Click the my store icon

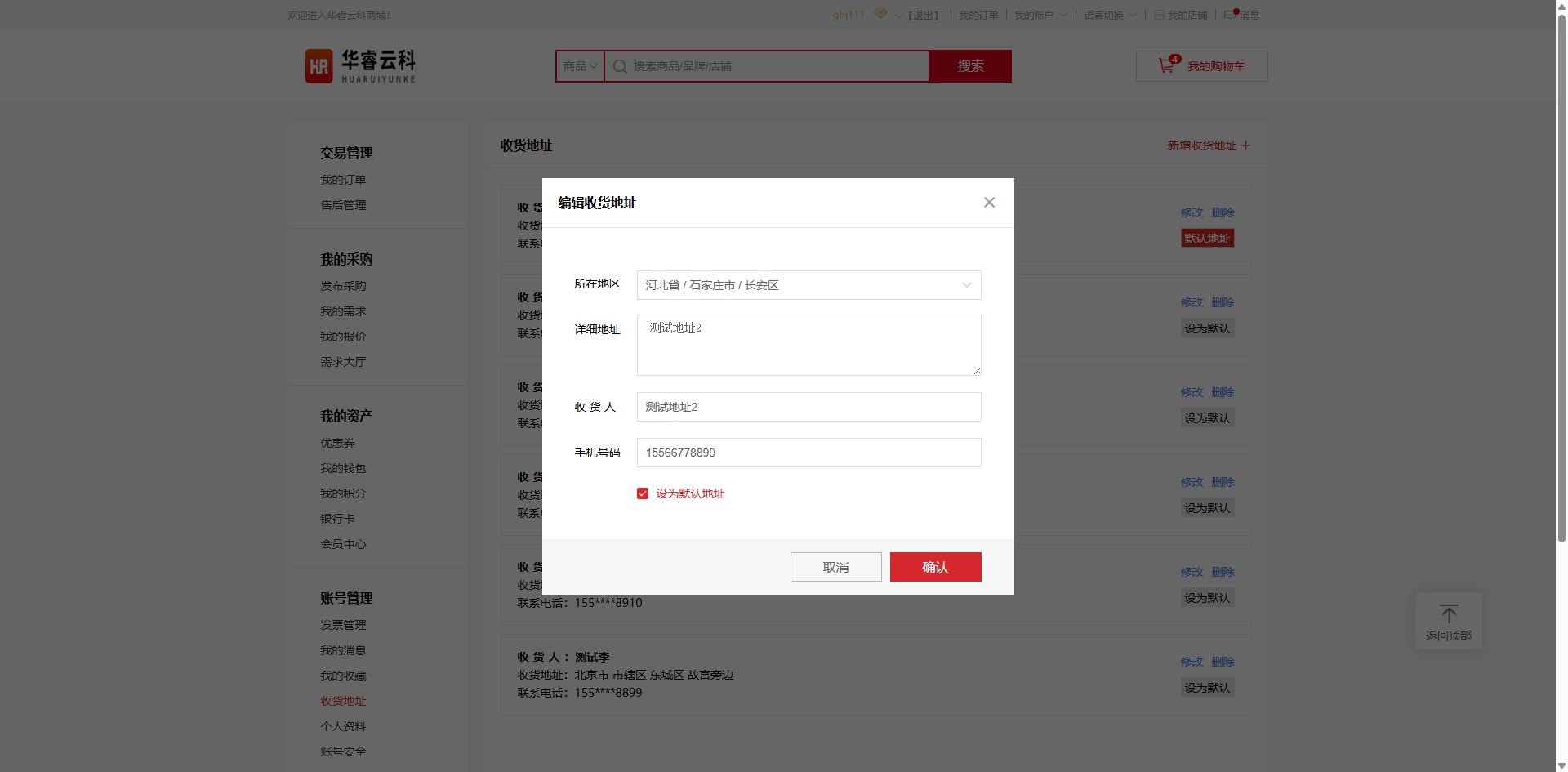(1159, 15)
